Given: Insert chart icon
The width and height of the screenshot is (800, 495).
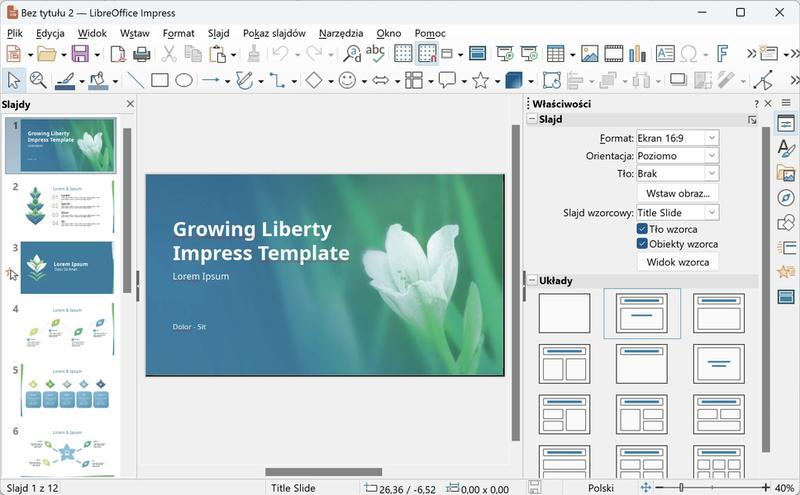Looking at the screenshot, I should pyautogui.click(x=637, y=54).
